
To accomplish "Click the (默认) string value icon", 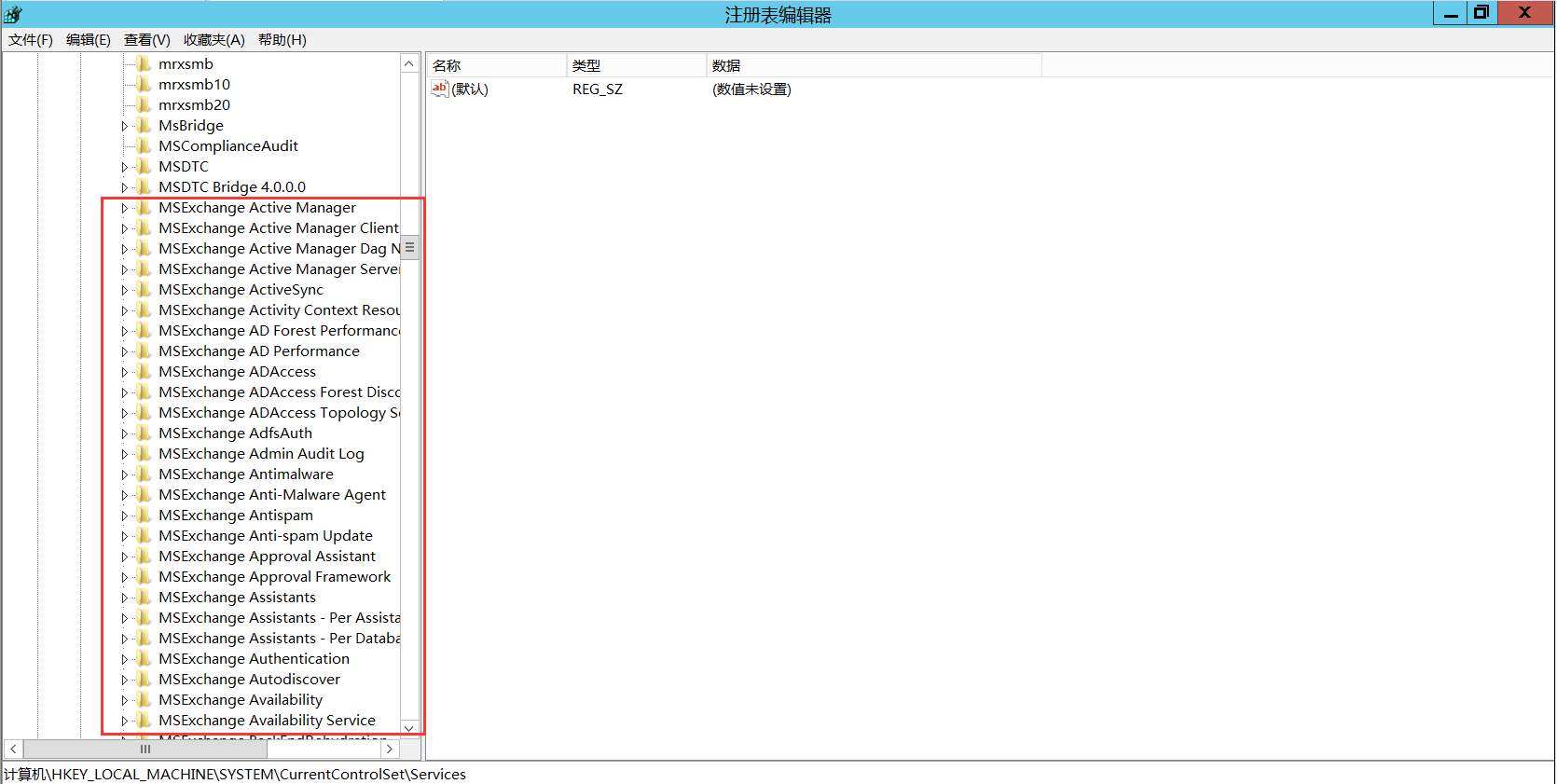I will click(440, 89).
